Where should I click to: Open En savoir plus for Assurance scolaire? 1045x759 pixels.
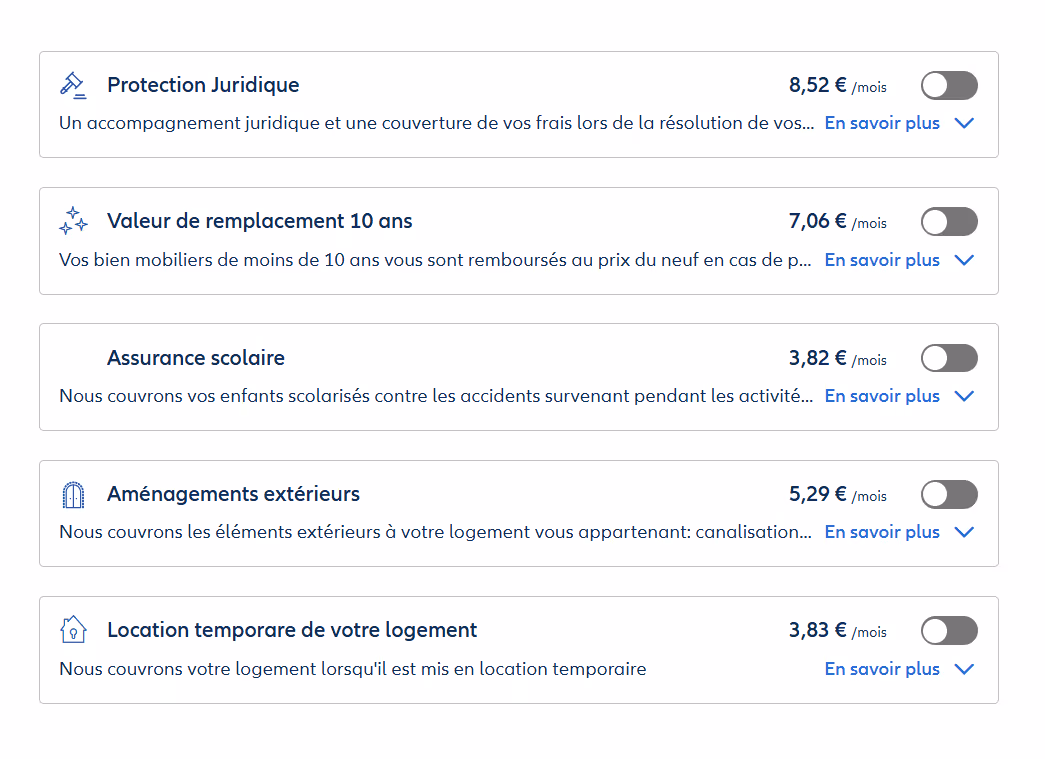[x=881, y=396]
